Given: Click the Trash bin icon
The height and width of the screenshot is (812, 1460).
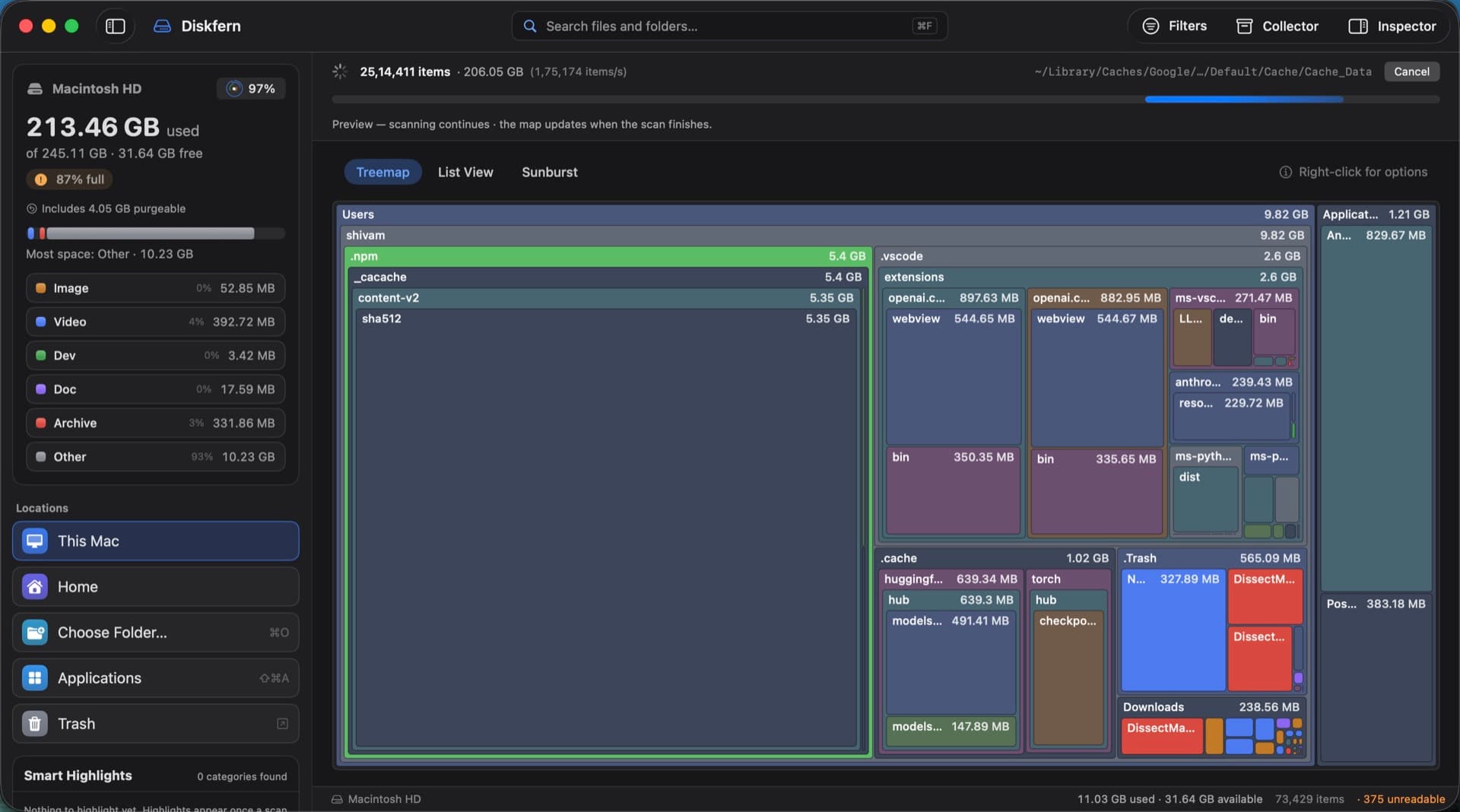Looking at the screenshot, I should click(35, 723).
